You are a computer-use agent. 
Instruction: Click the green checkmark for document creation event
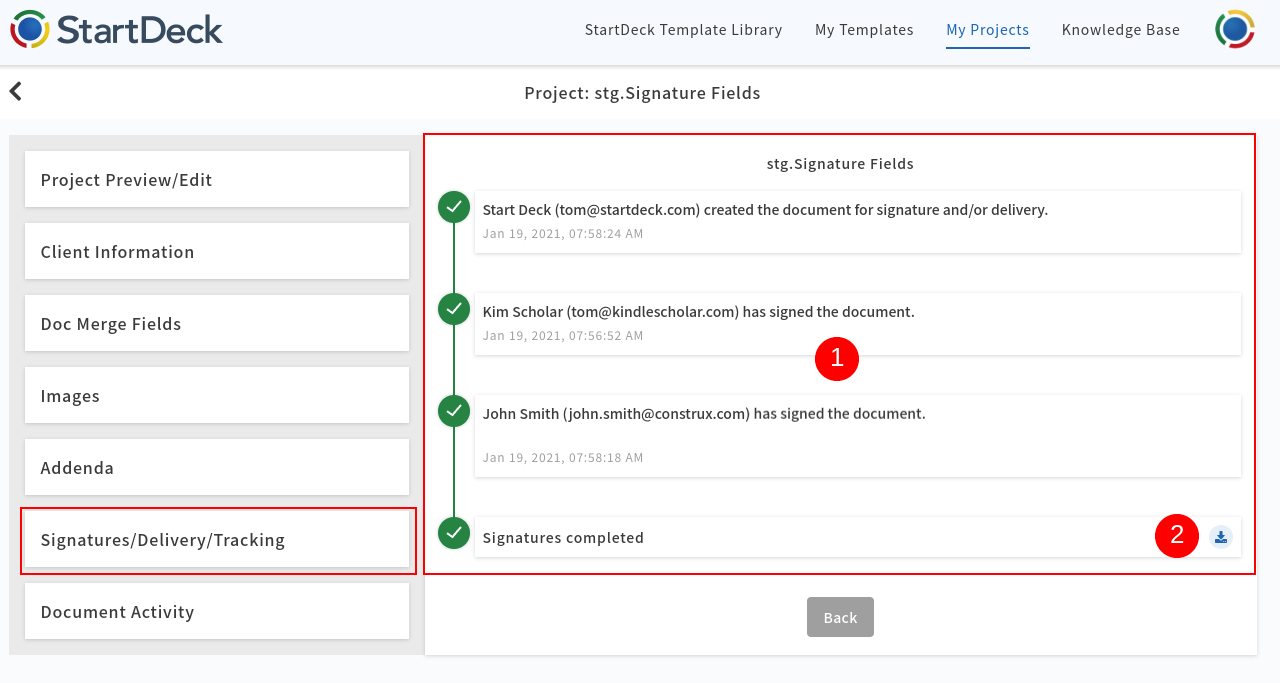[453, 207]
